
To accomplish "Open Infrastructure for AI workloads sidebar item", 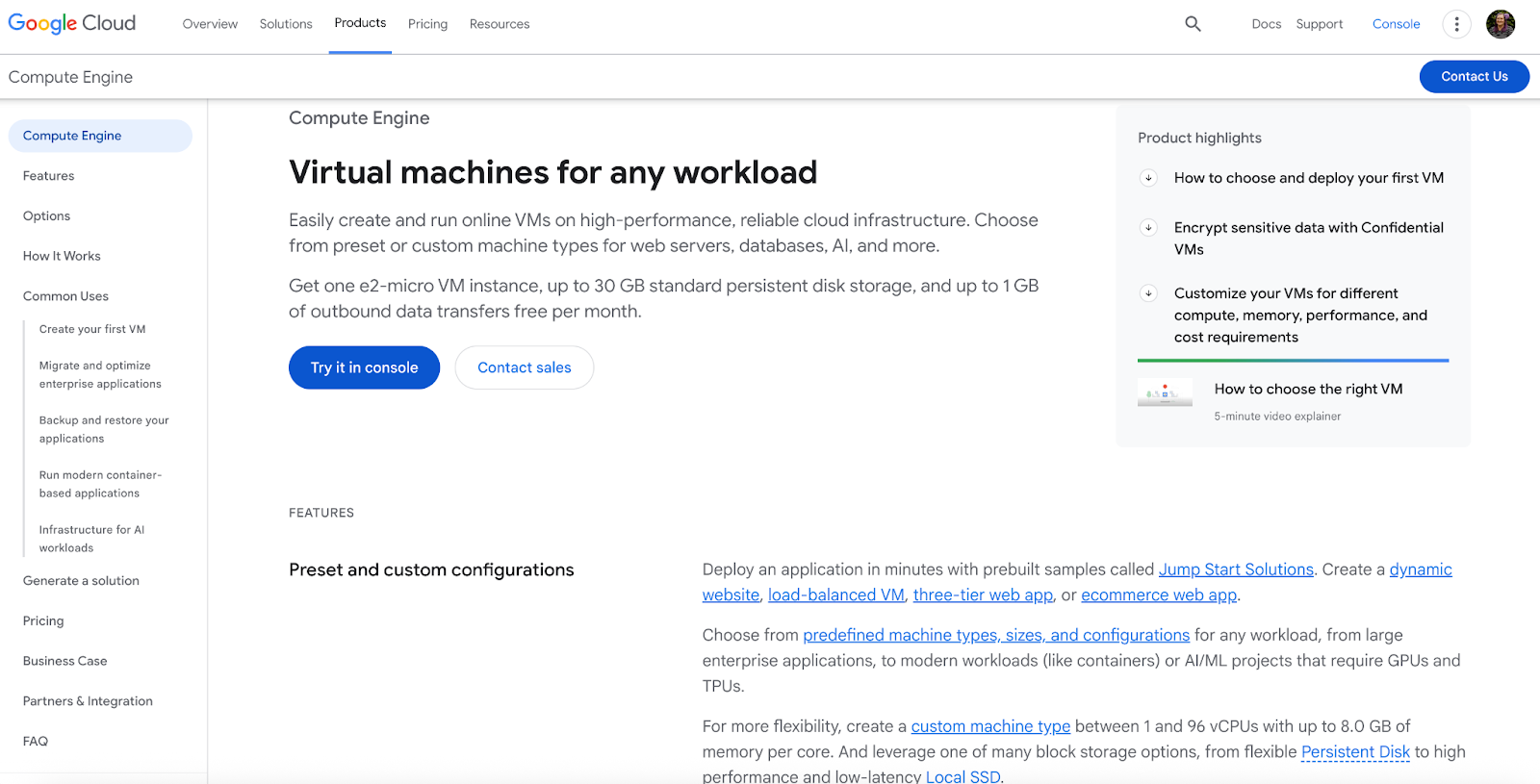I will click(91, 539).
